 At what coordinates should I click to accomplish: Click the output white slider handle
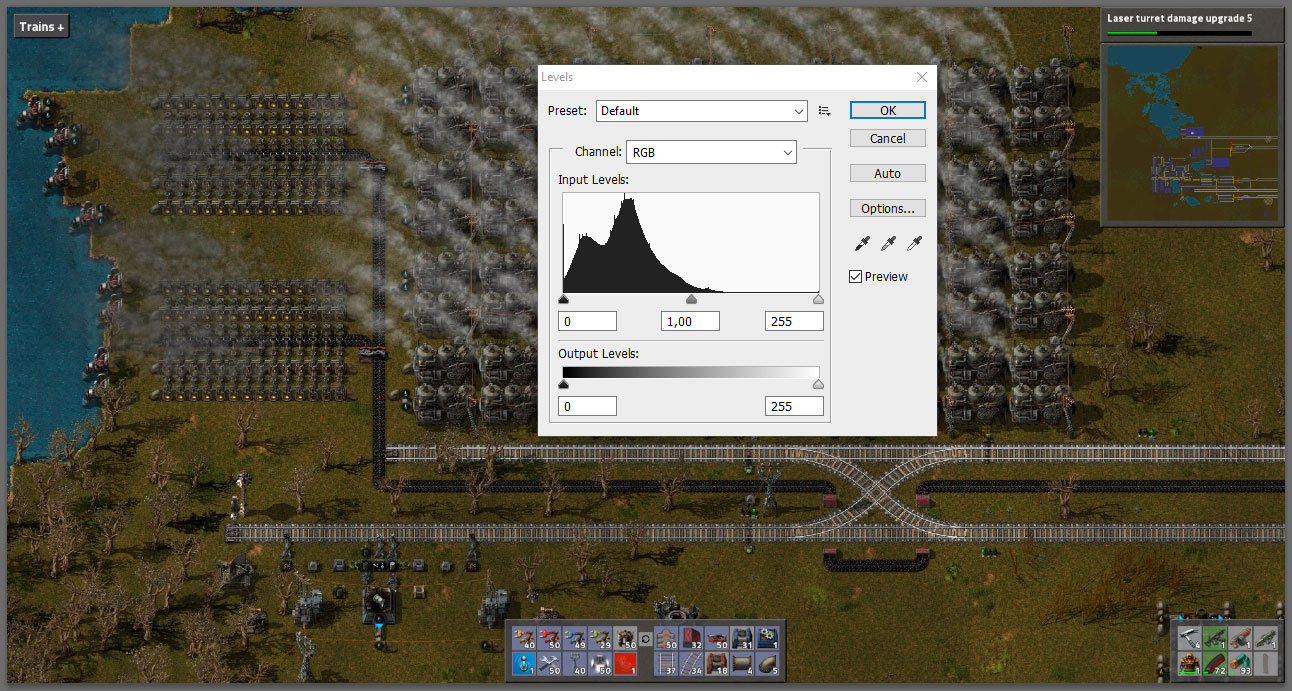point(818,384)
